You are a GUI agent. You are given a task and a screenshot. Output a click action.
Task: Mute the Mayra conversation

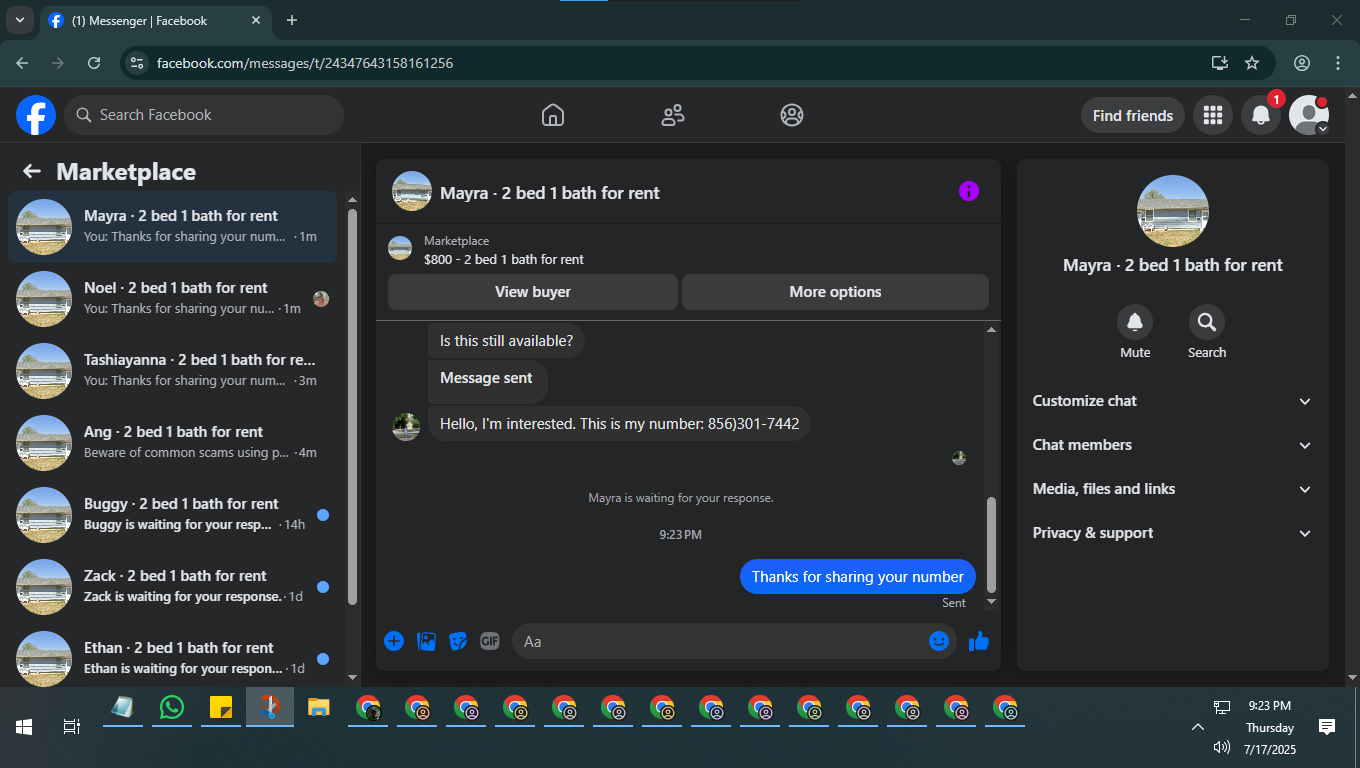tap(1135, 322)
